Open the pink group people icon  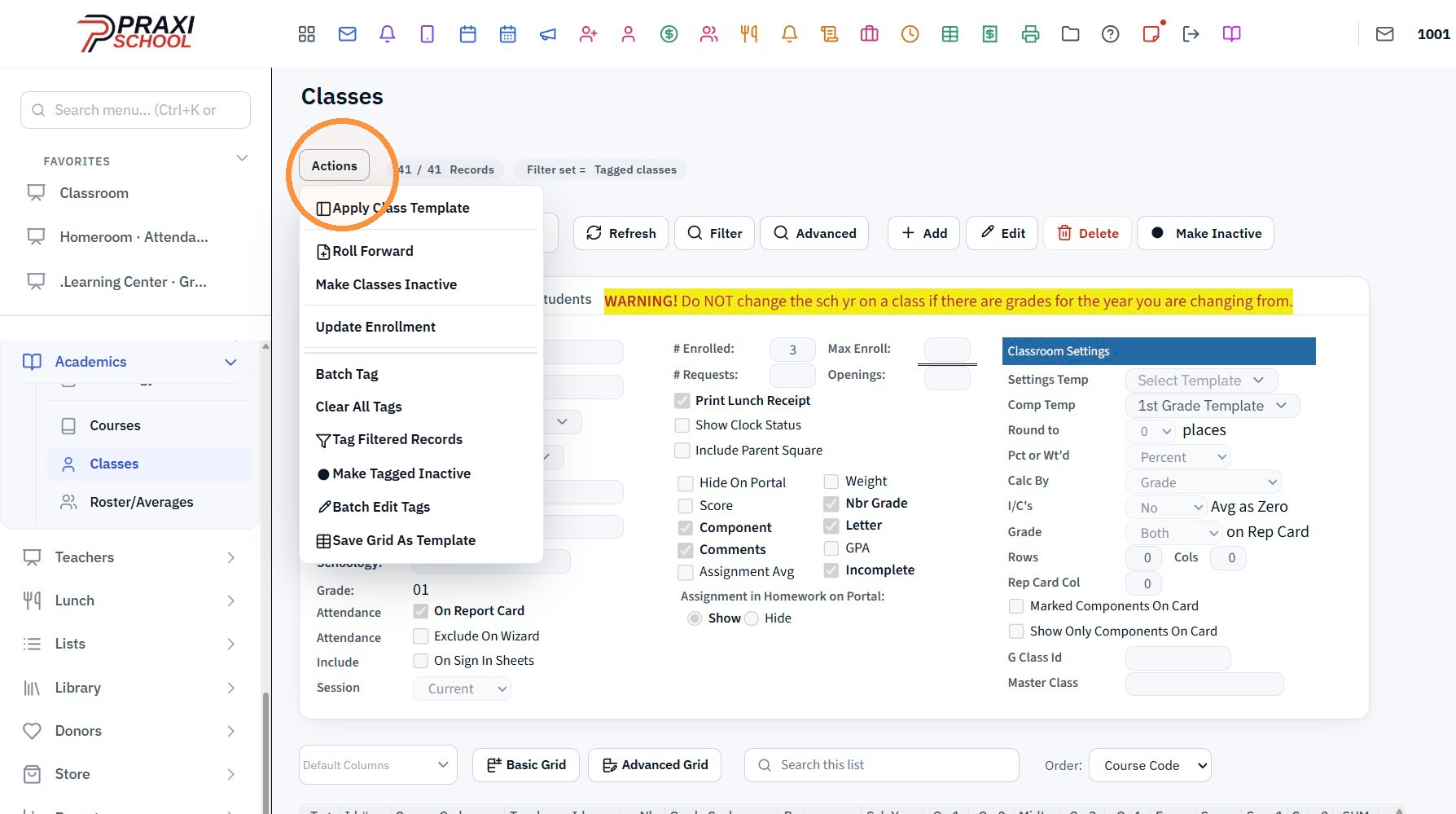(x=709, y=34)
